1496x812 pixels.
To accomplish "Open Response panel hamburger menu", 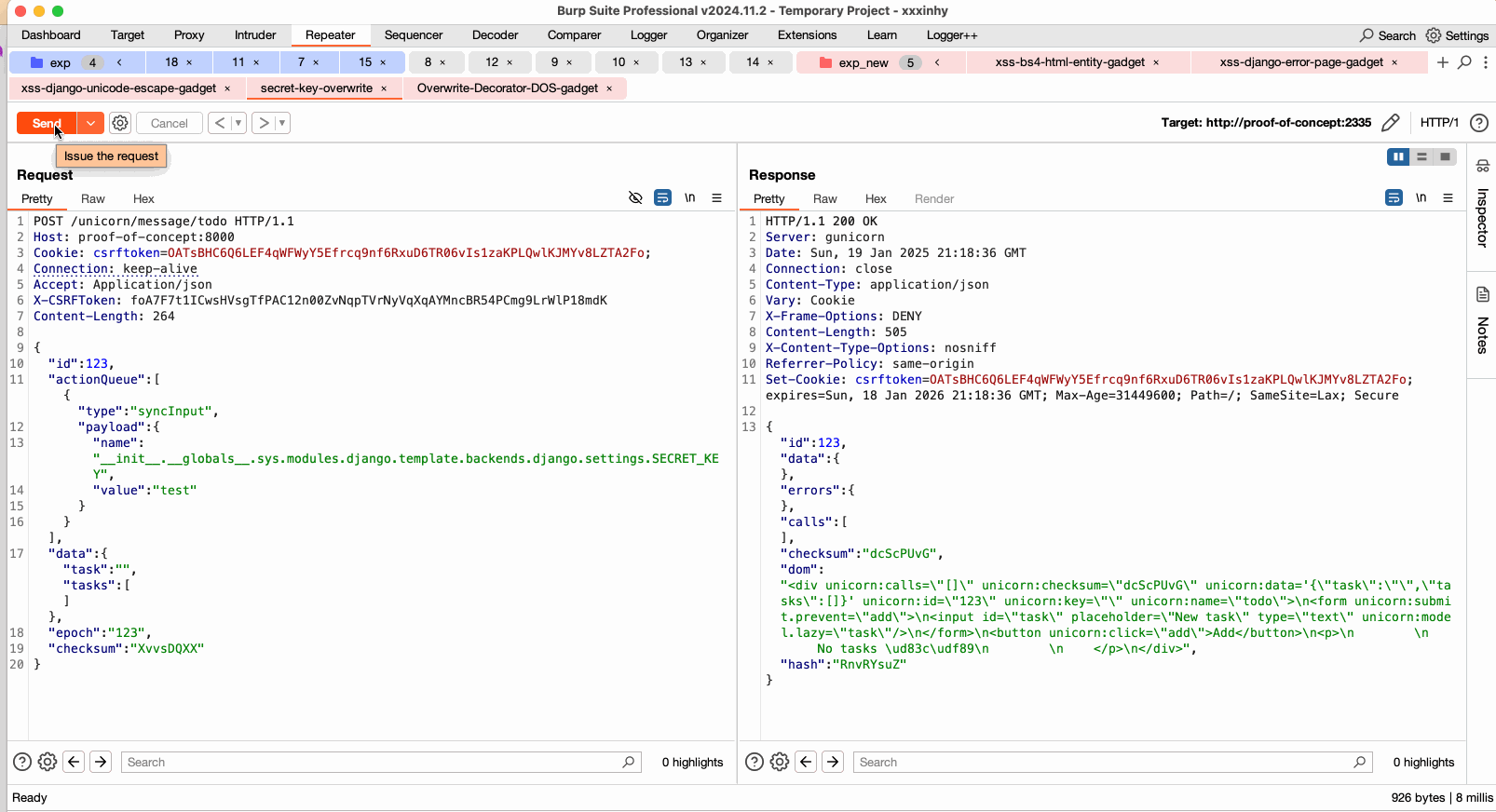I will 1448,197.
